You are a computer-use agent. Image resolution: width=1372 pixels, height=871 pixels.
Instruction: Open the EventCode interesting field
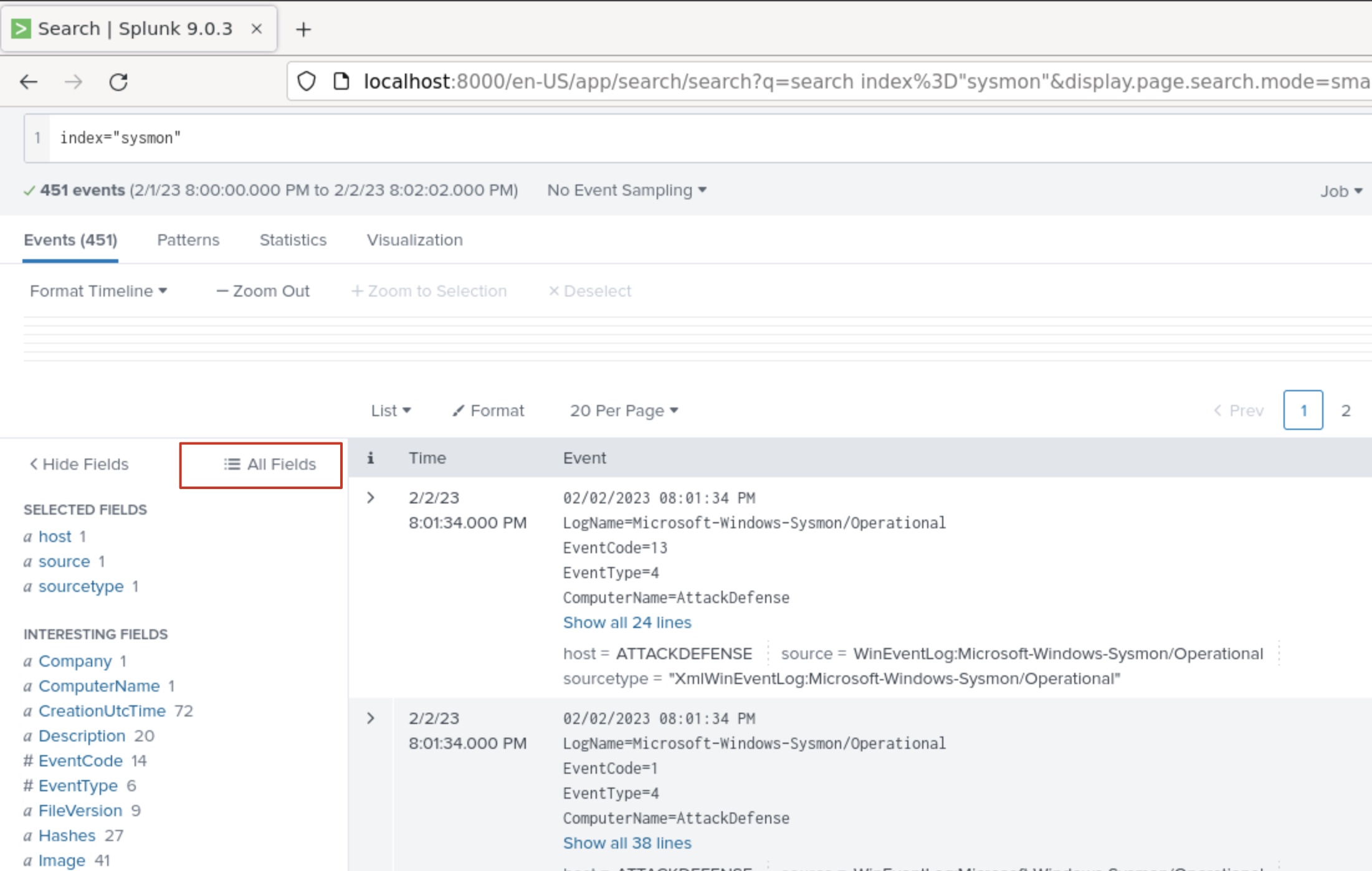[x=80, y=761]
